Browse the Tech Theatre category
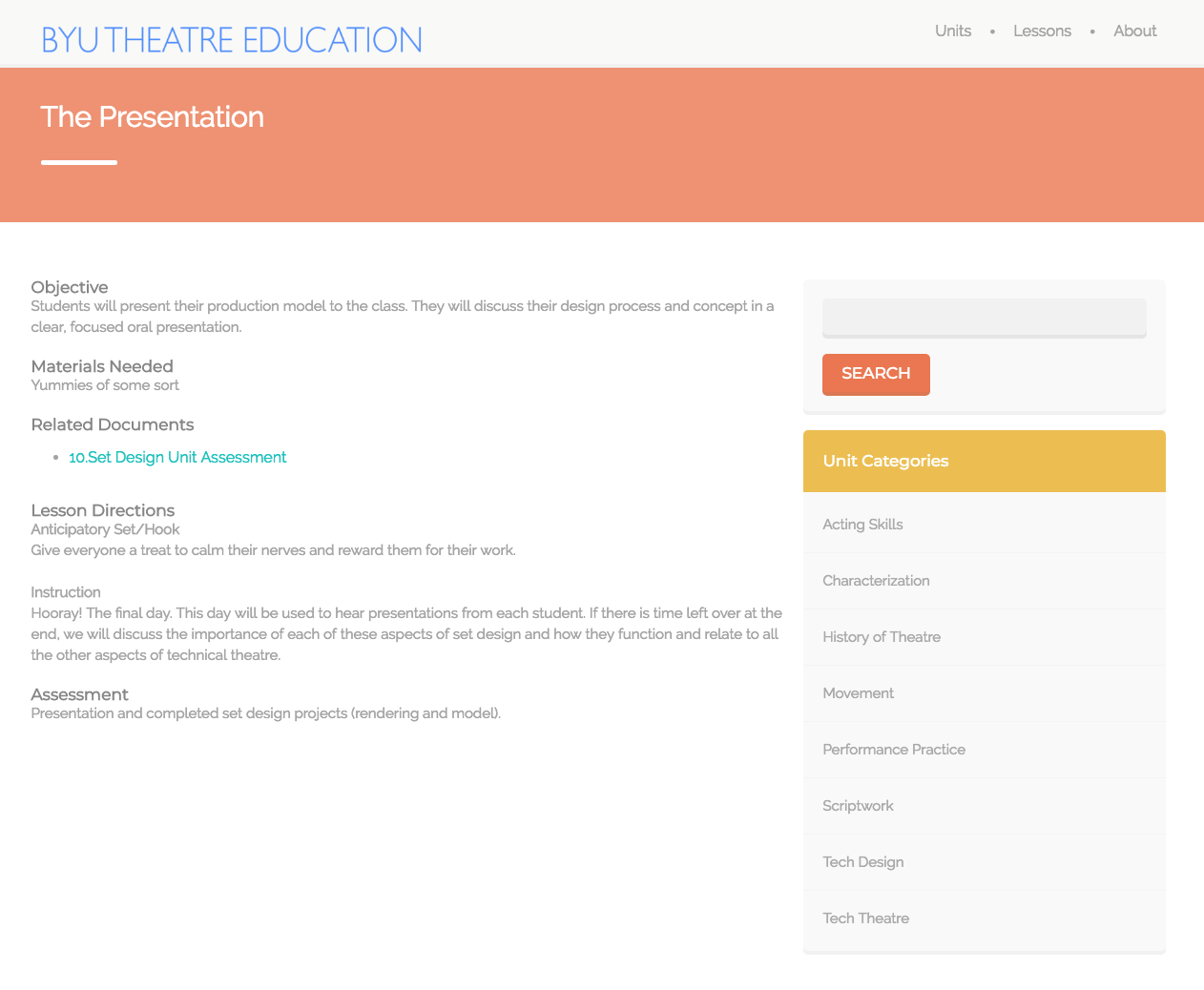The height and width of the screenshot is (990, 1204). click(865, 918)
